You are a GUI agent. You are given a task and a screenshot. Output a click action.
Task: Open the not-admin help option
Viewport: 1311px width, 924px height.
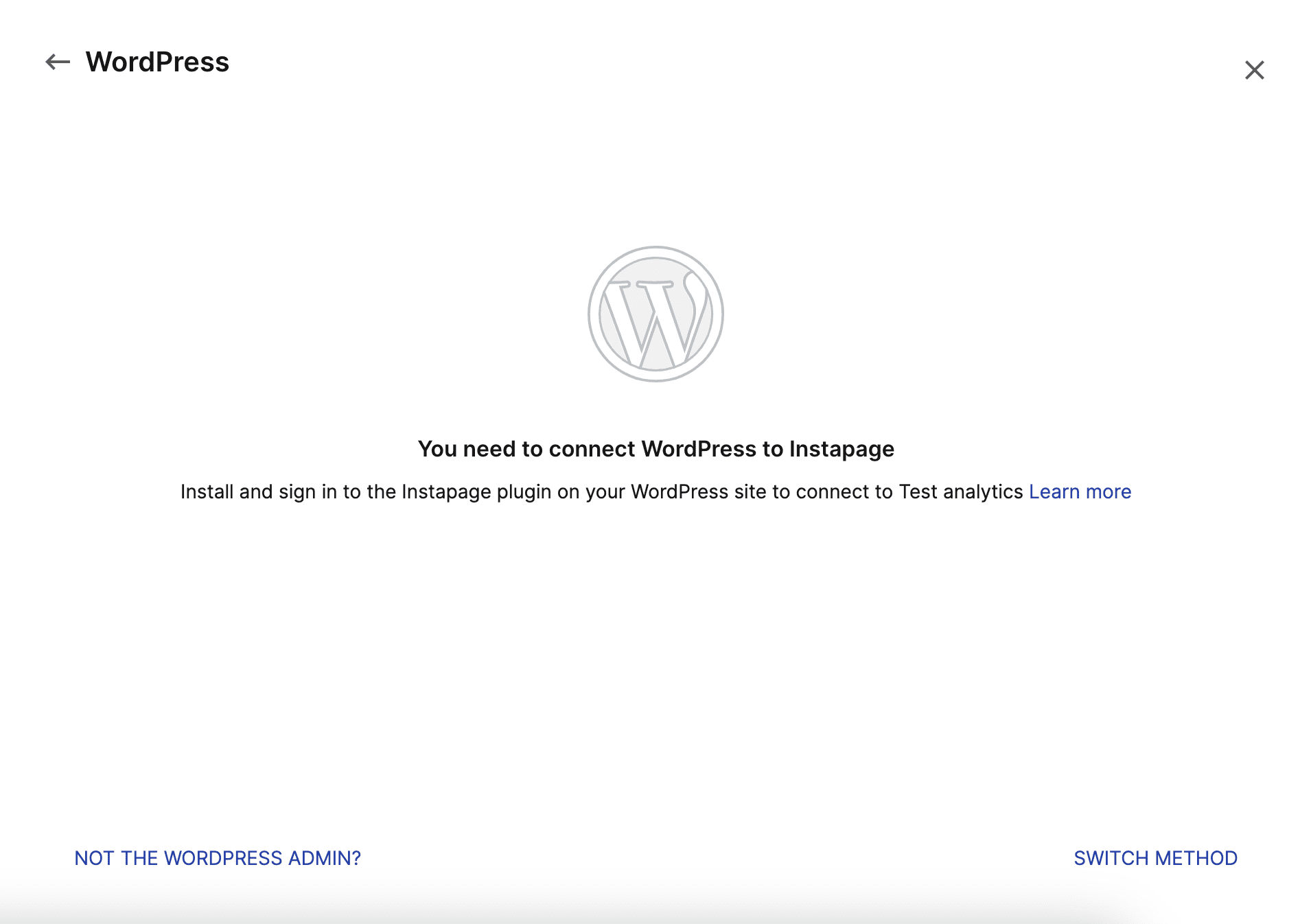(x=218, y=858)
